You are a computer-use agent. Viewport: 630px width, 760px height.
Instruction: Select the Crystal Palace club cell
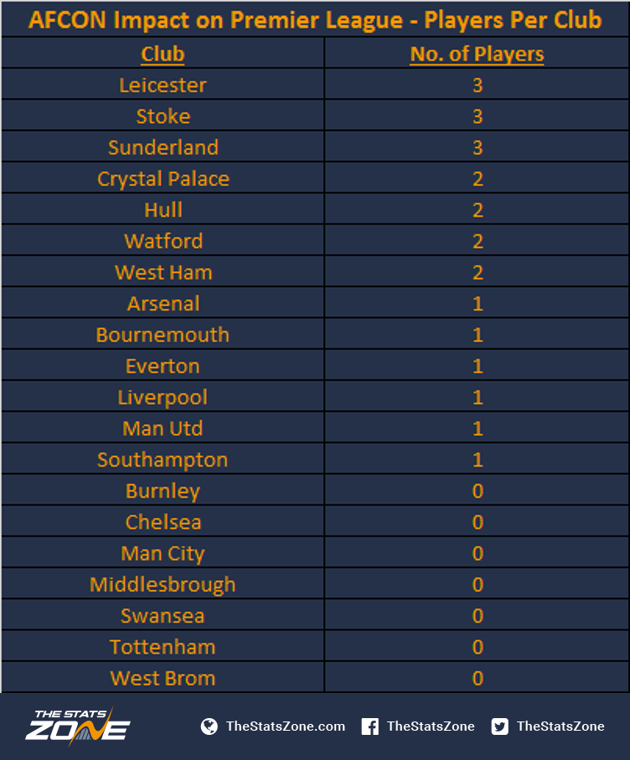(x=163, y=178)
